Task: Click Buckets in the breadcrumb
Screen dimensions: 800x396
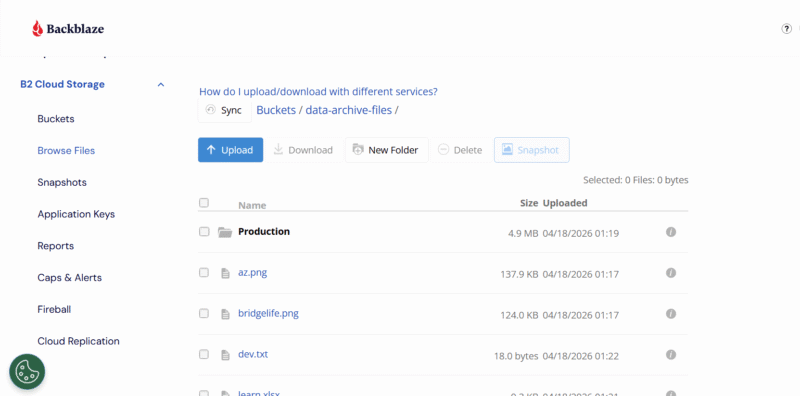Action: click(x=276, y=110)
